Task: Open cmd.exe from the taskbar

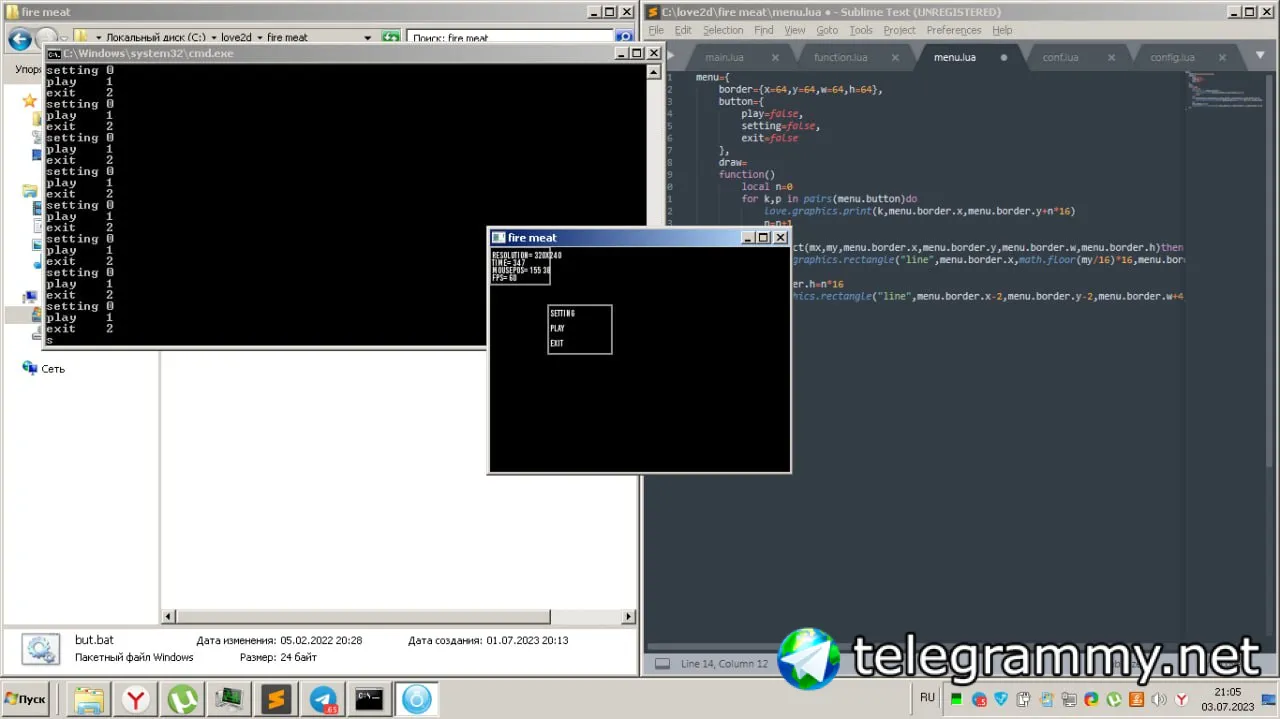Action: click(x=369, y=699)
